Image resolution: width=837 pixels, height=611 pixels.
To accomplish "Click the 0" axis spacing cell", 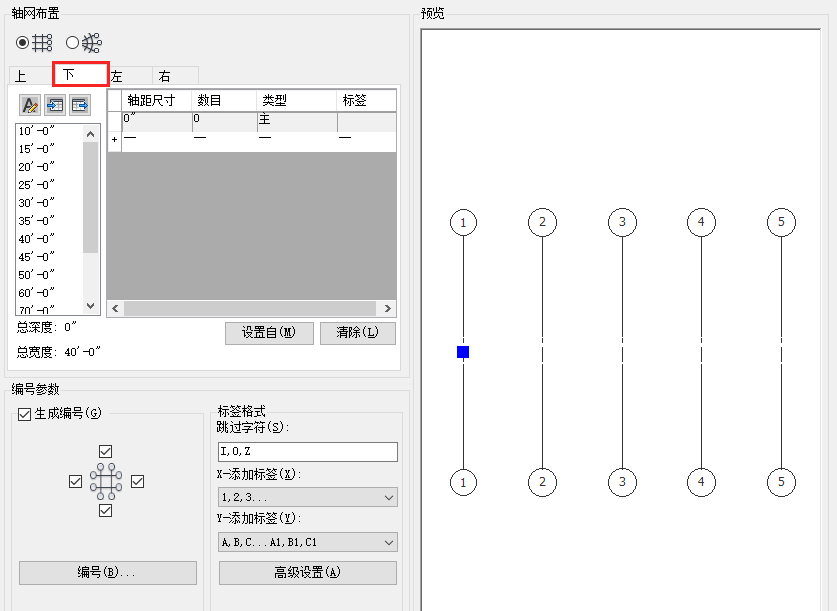I will [156, 122].
